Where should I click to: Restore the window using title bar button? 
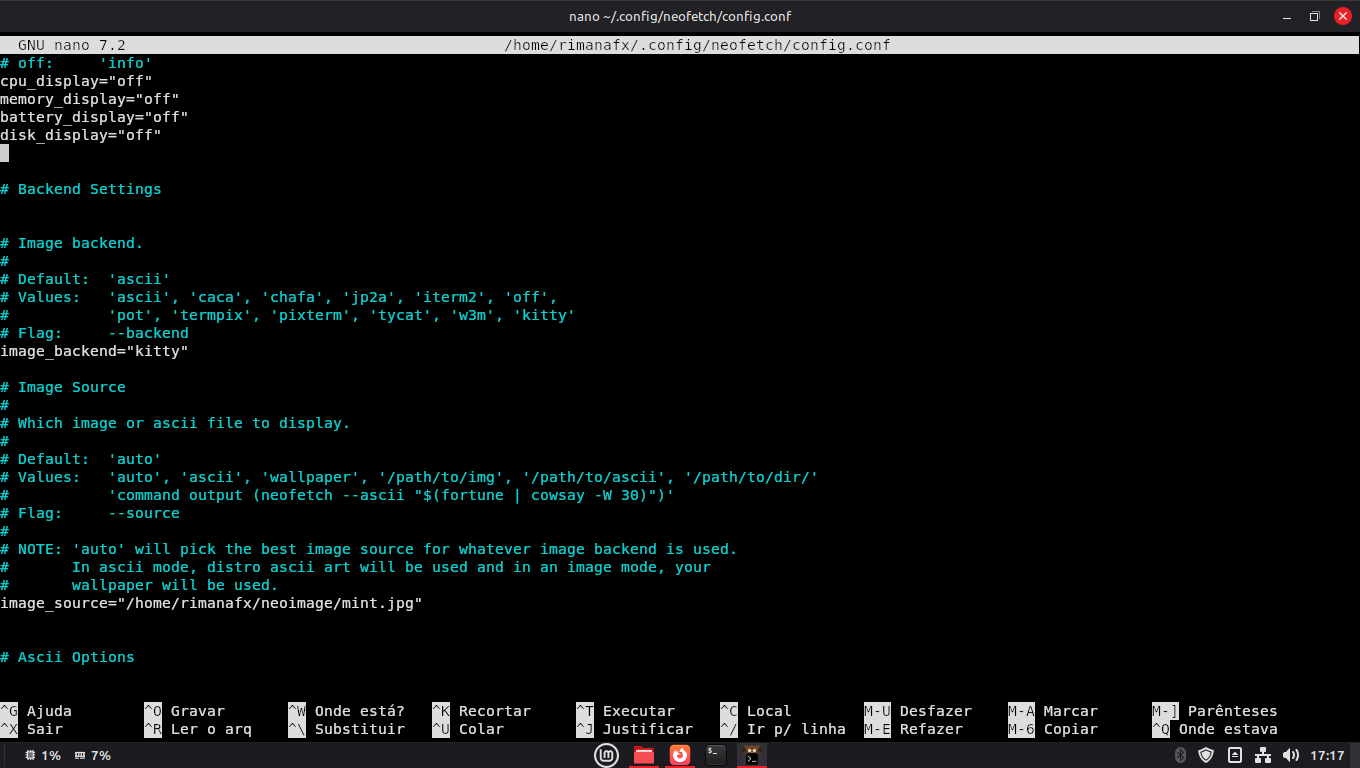[x=1314, y=16]
